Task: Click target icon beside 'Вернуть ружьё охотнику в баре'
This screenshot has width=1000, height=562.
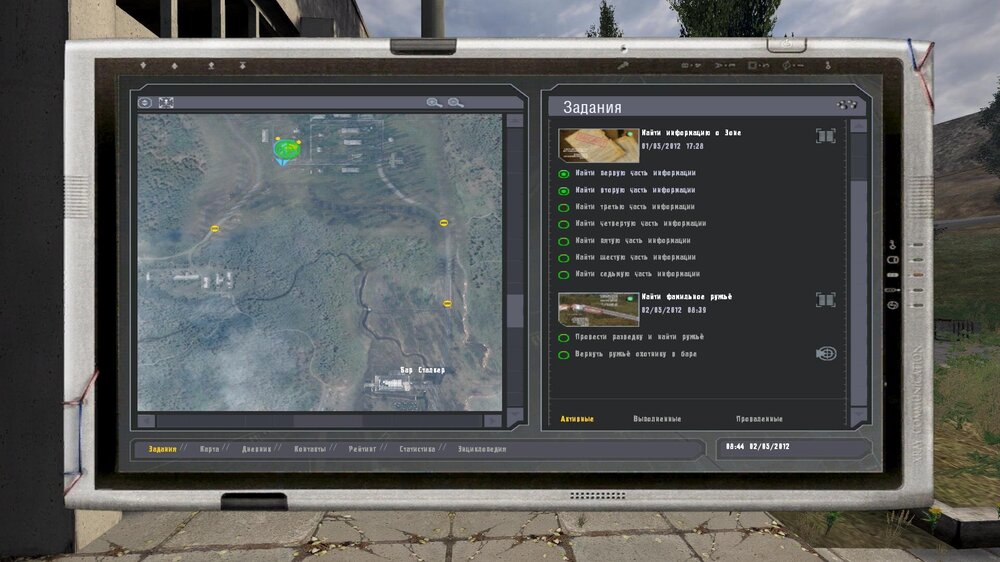Action: [826, 353]
